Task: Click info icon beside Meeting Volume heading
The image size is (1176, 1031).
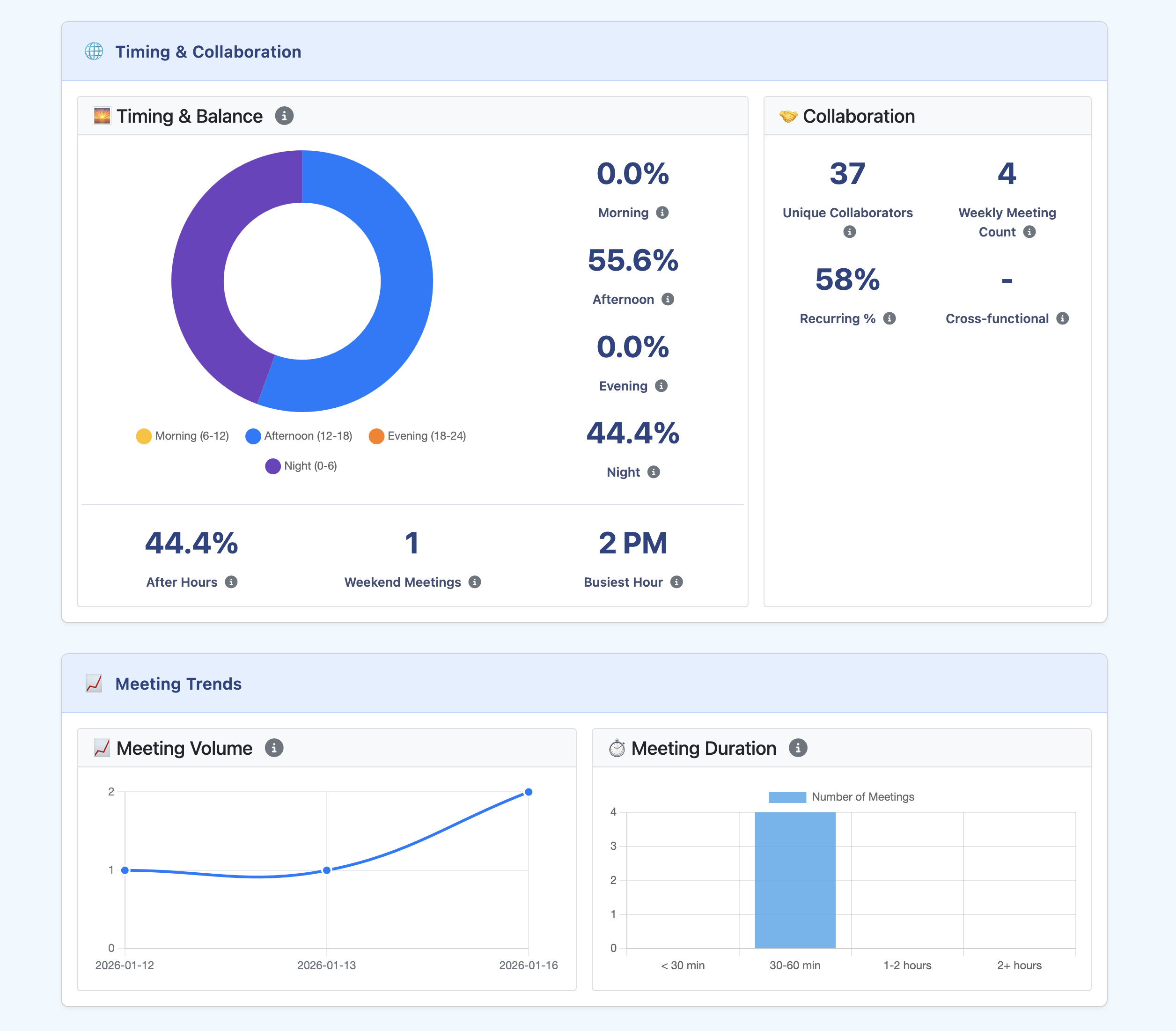Action: click(x=274, y=748)
